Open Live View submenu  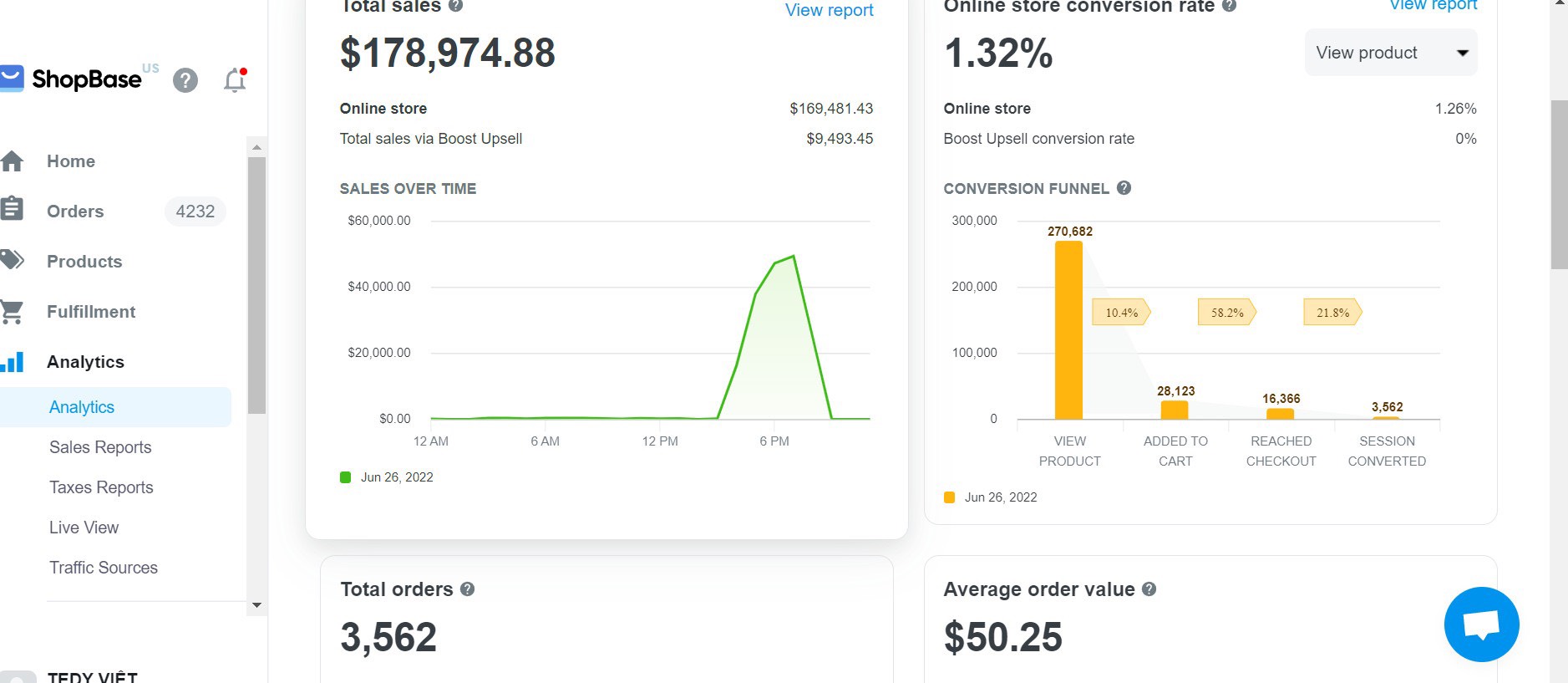[84, 528]
